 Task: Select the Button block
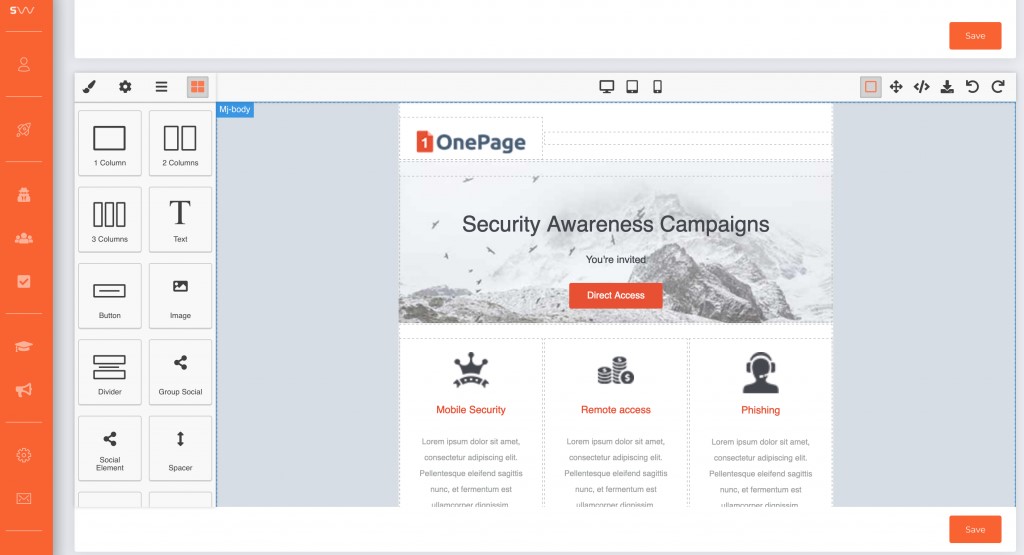(110, 296)
